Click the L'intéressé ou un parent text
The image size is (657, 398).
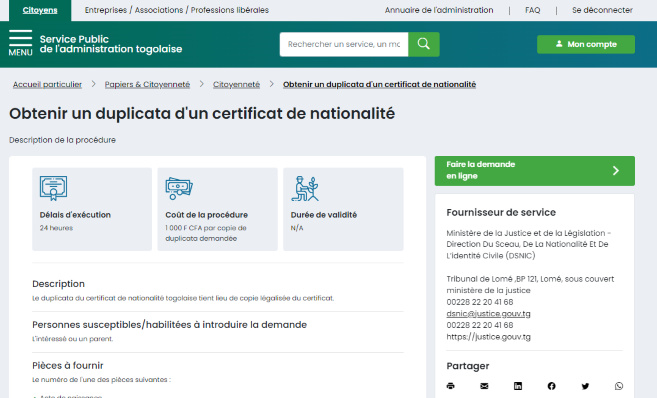coord(72,339)
